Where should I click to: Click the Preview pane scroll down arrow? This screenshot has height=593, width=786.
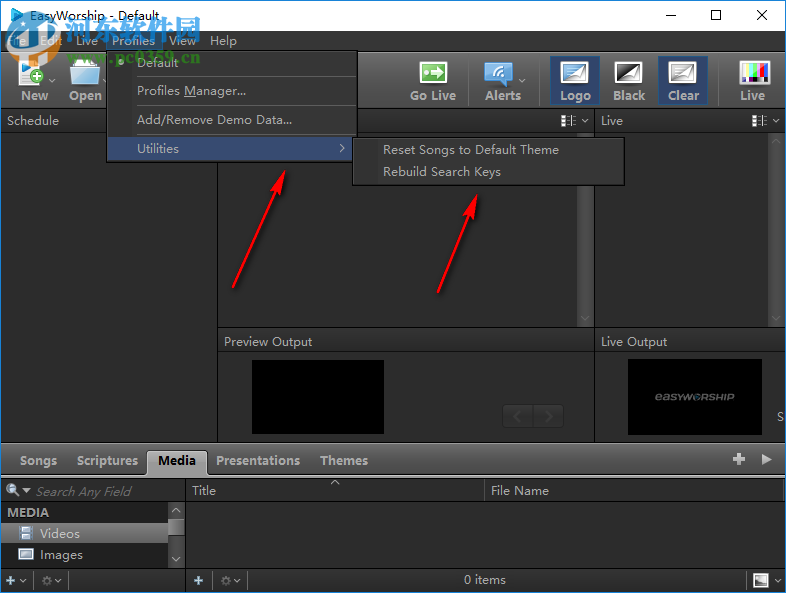pyautogui.click(x=584, y=318)
